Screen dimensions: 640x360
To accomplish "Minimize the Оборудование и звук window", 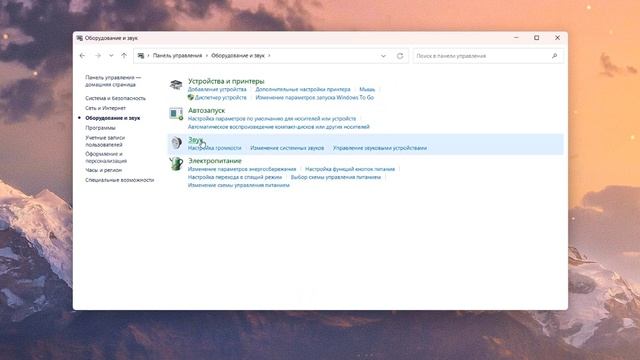I will click(x=516, y=38).
